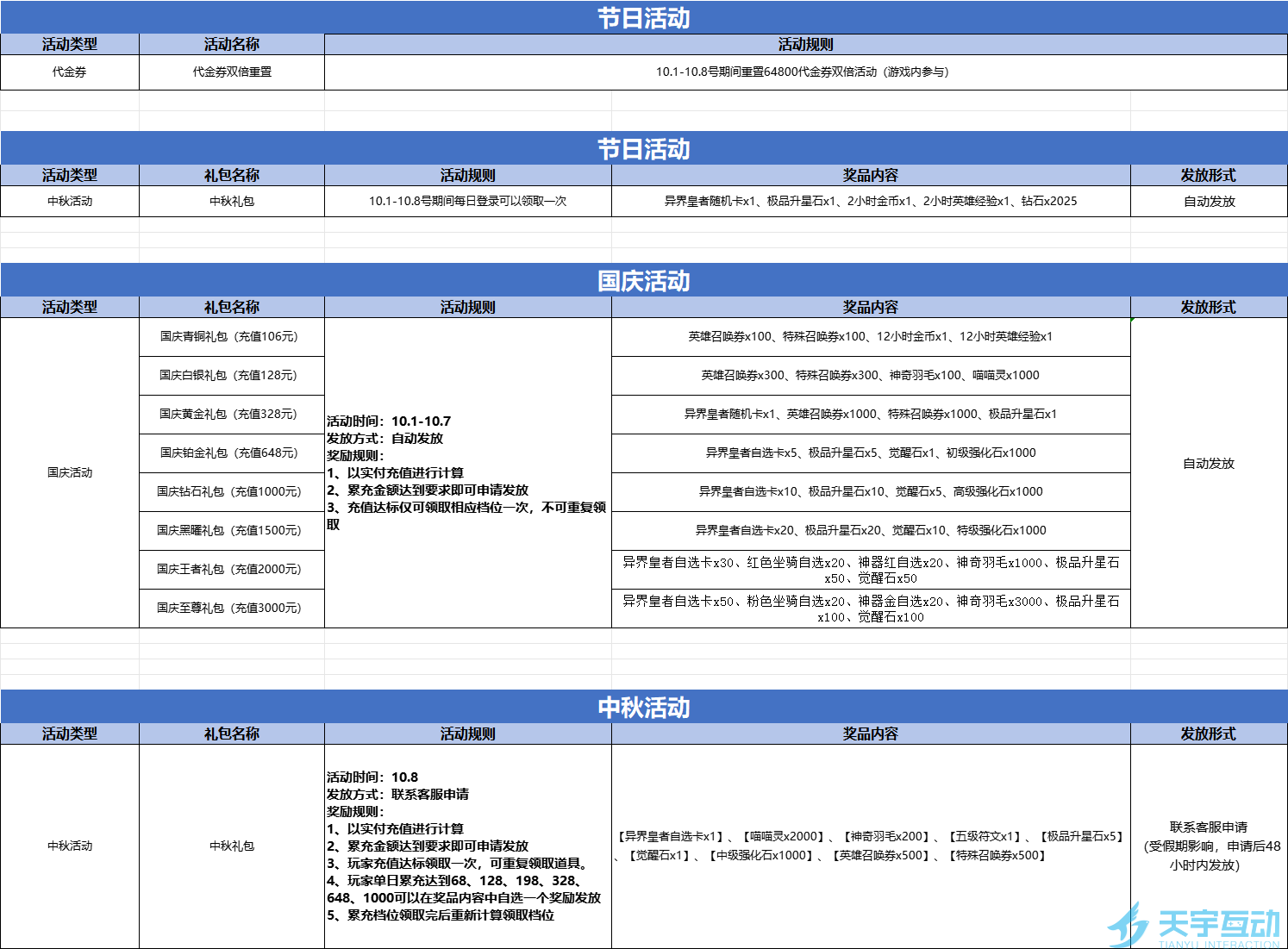Select the 联系客服申请 delivery method cell

tap(1208, 846)
